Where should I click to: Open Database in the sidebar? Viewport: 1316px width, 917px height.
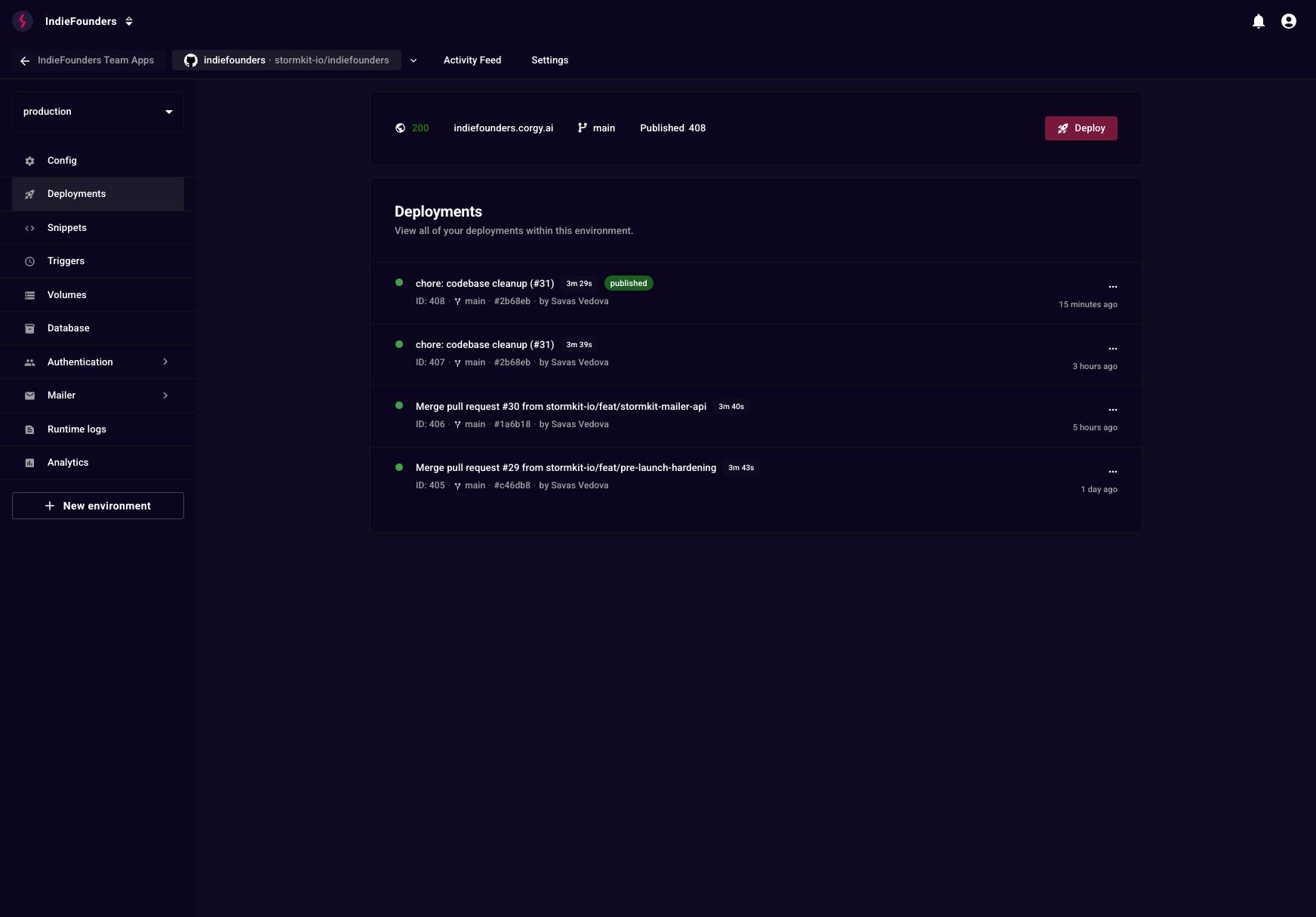tap(98, 328)
